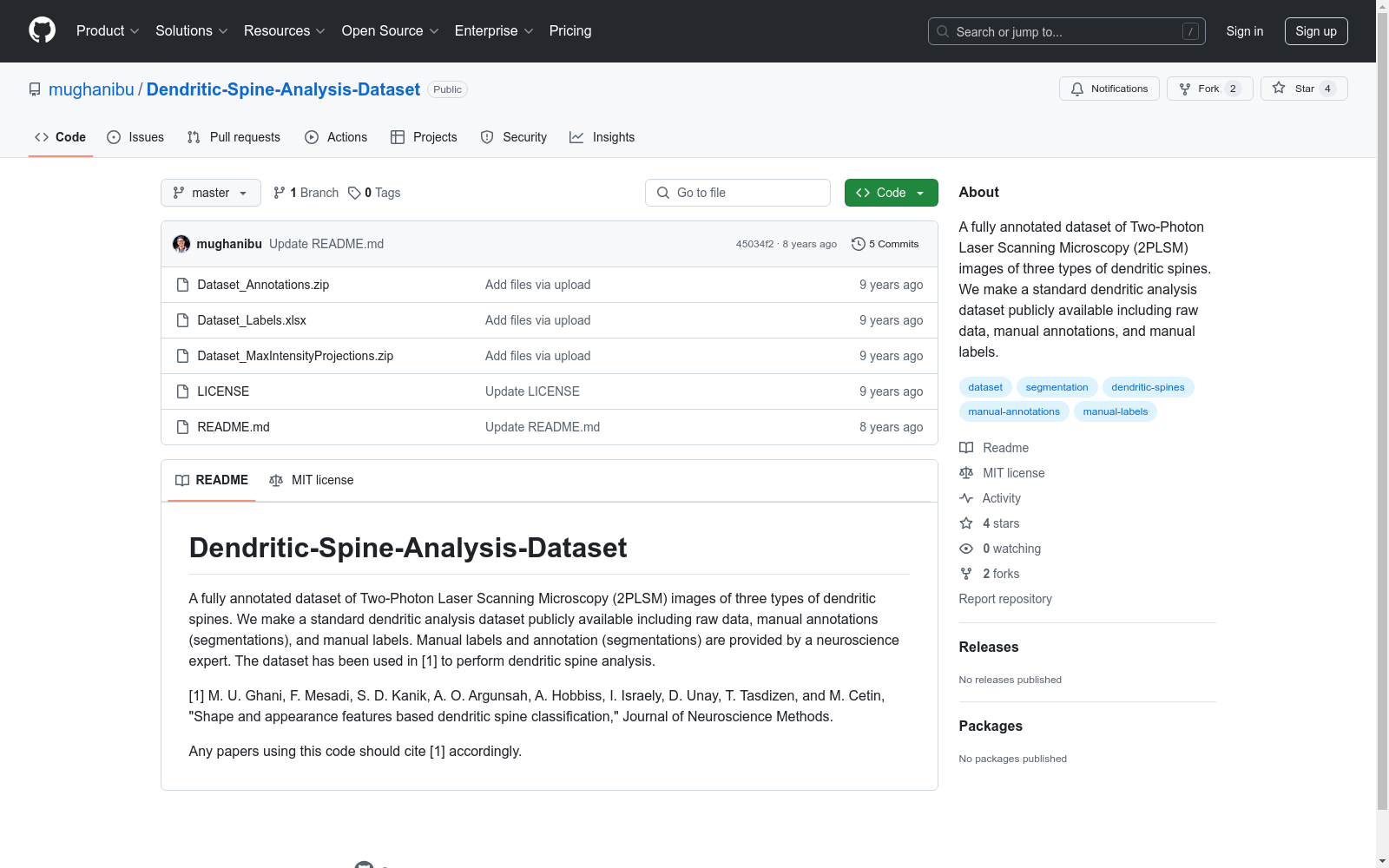This screenshot has width=1389, height=868.
Task: Open the LICENSE file
Action: tap(223, 391)
